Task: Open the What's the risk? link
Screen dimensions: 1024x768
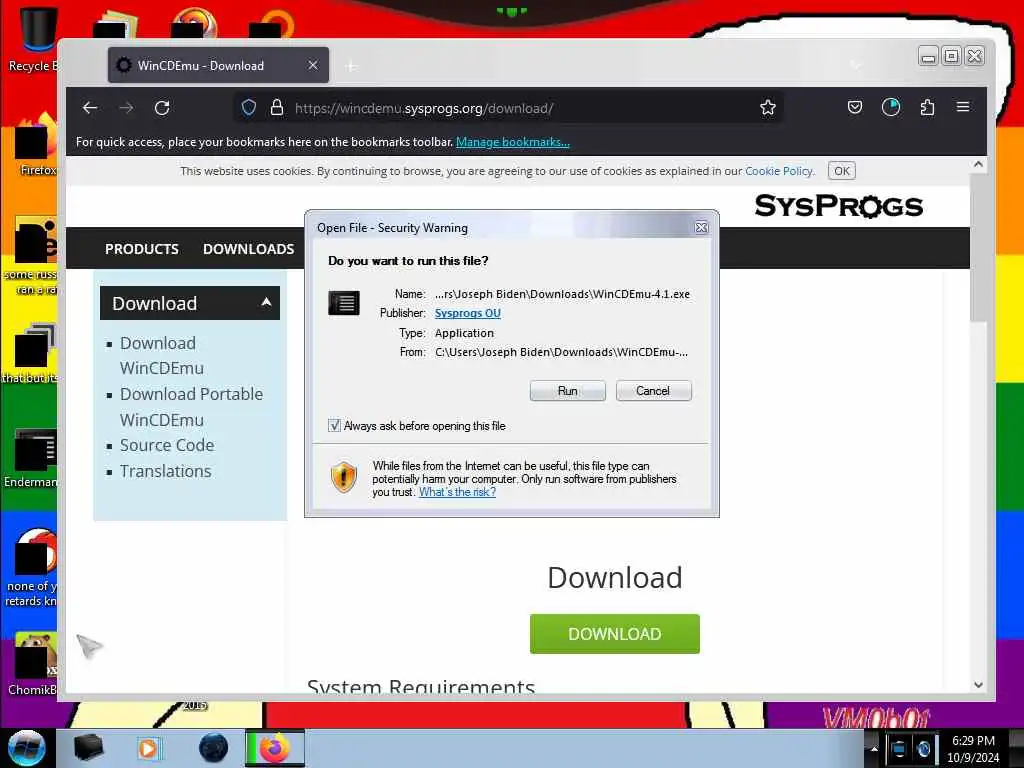Action: (457, 492)
